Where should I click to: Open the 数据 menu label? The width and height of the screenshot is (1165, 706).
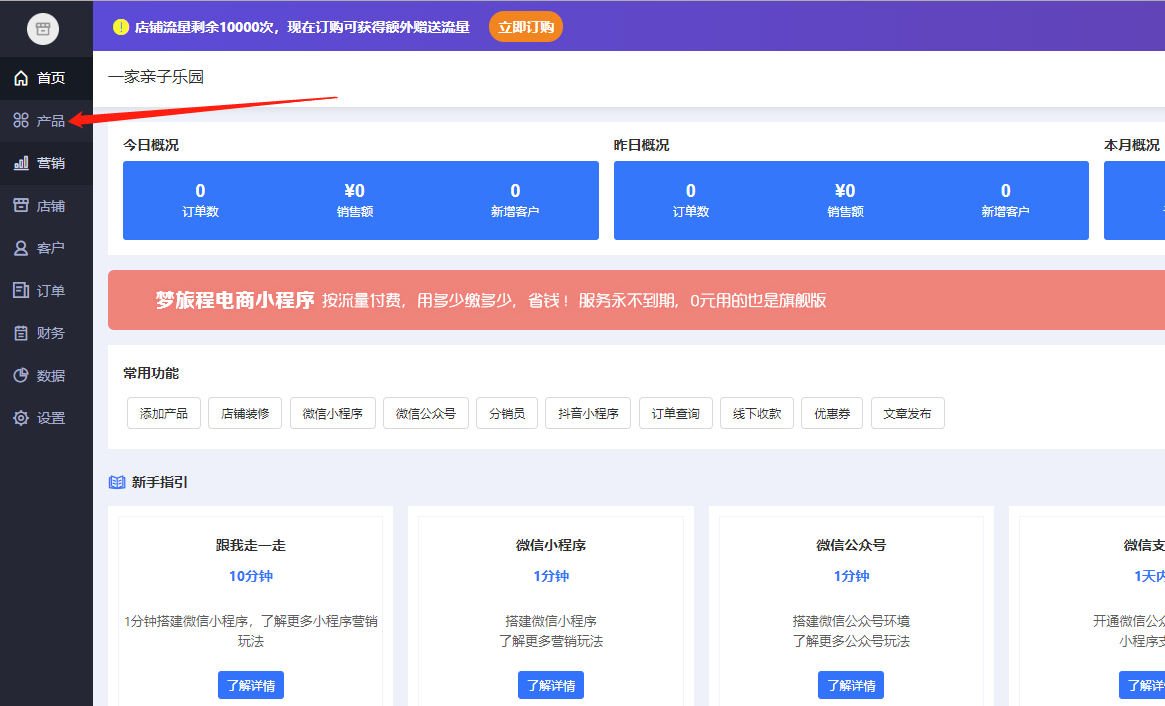[51, 375]
